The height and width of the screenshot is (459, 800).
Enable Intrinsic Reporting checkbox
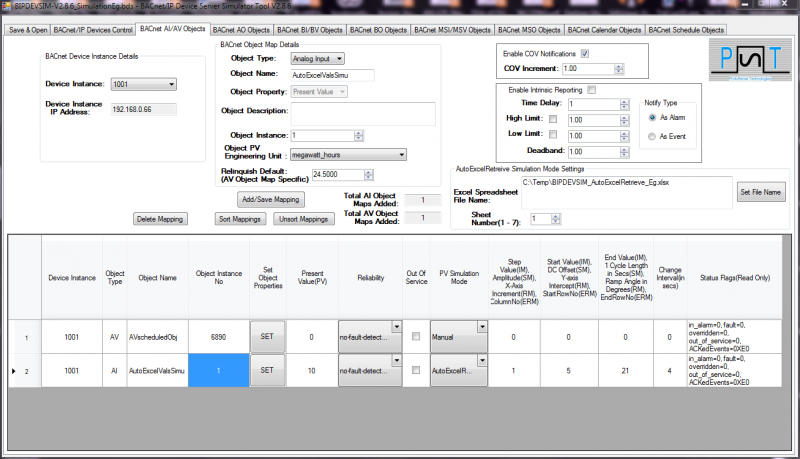tap(592, 90)
